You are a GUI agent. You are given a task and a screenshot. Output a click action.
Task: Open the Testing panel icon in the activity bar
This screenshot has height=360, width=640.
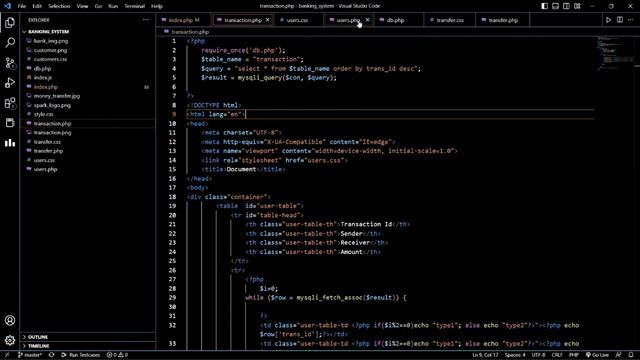coord(10,122)
